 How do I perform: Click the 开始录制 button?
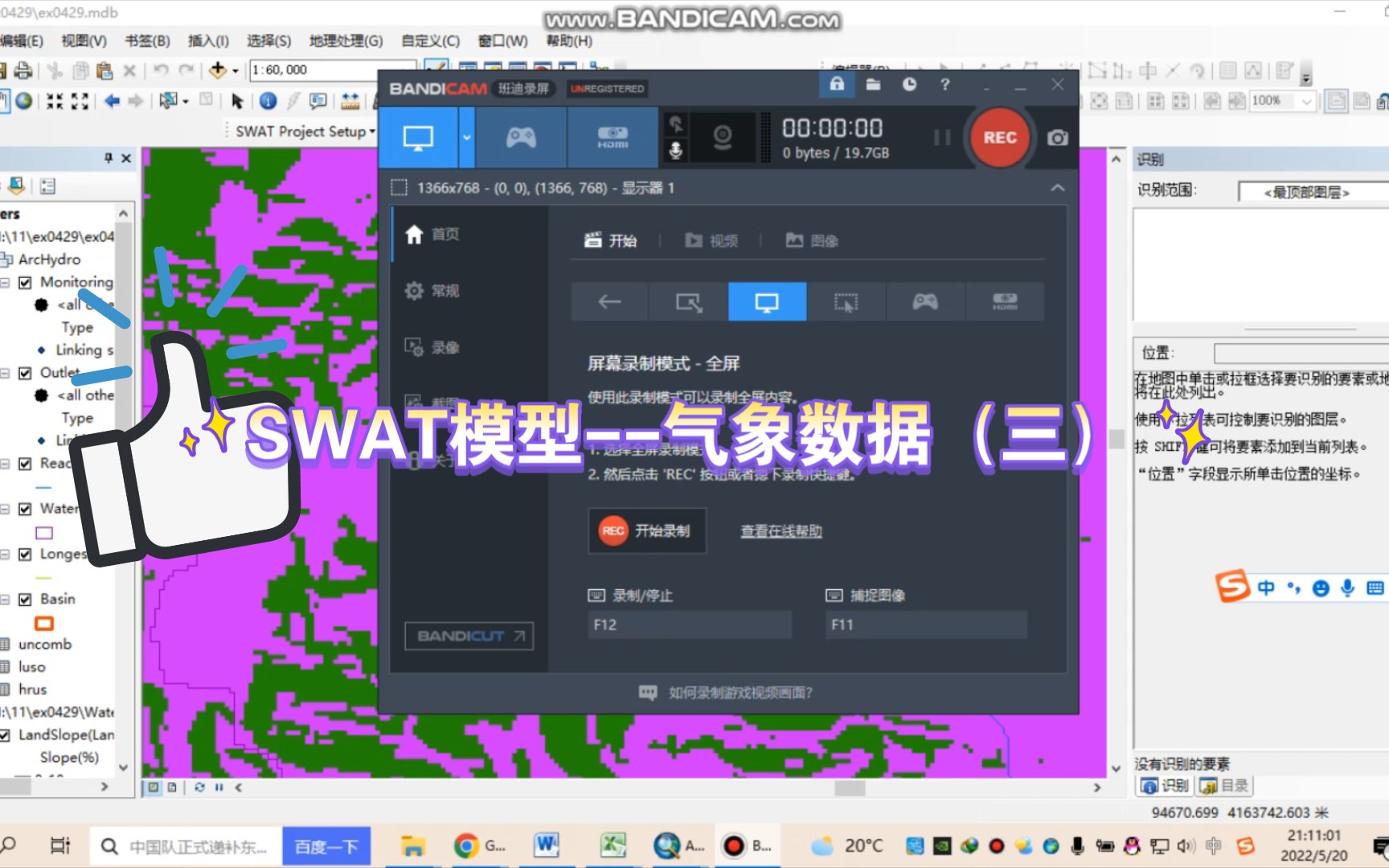tap(647, 530)
